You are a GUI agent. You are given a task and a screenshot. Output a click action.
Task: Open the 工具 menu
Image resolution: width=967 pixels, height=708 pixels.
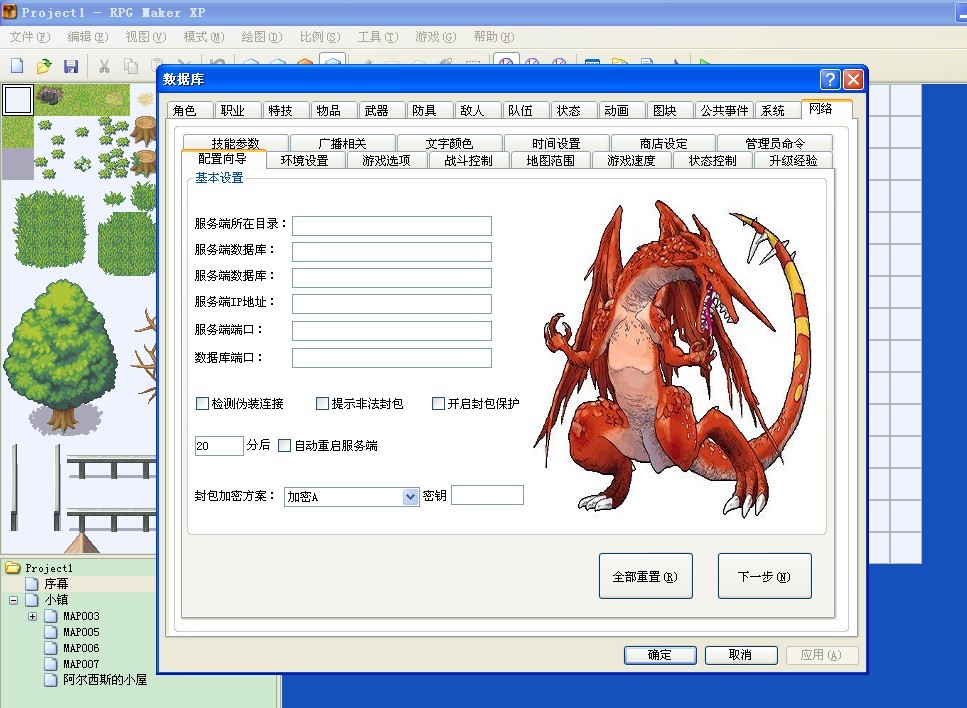pyautogui.click(x=378, y=37)
